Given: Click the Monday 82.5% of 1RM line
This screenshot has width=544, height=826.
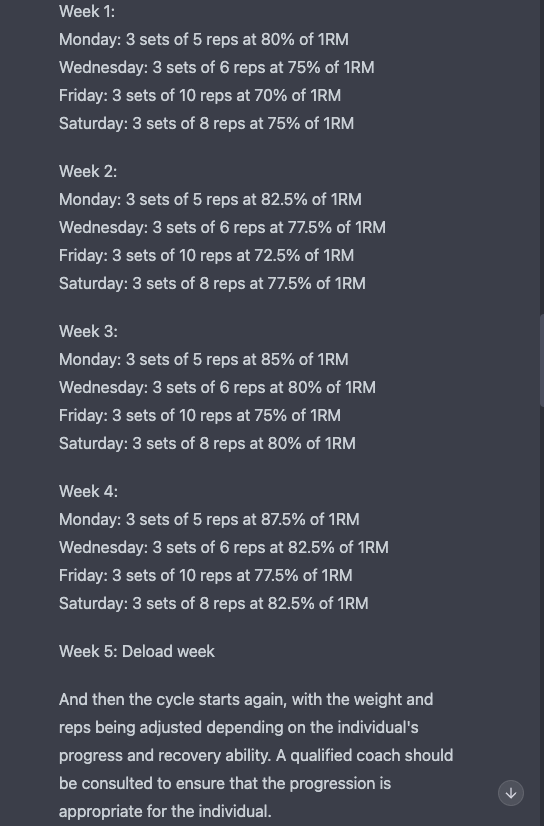Looking at the screenshot, I should tap(211, 200).
